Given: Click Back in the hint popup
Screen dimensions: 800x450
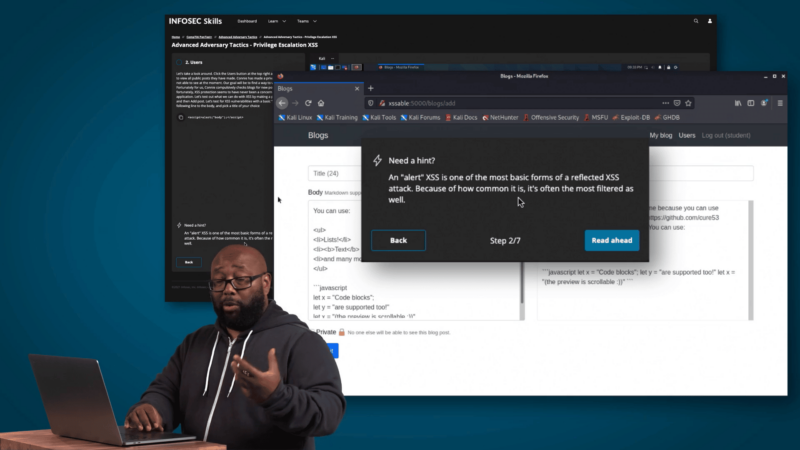Looking at the screenshot, I should click(x=398, y=240).
